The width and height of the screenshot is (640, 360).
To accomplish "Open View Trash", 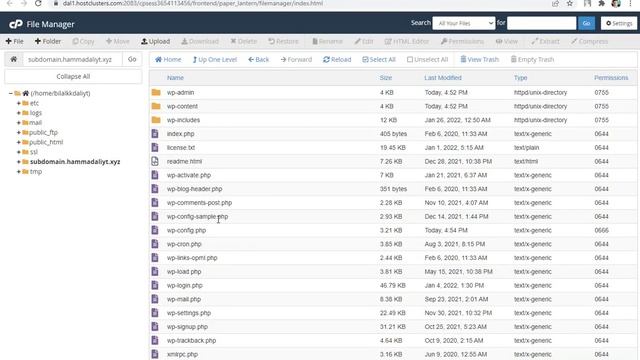I will [x=480, y=60].
